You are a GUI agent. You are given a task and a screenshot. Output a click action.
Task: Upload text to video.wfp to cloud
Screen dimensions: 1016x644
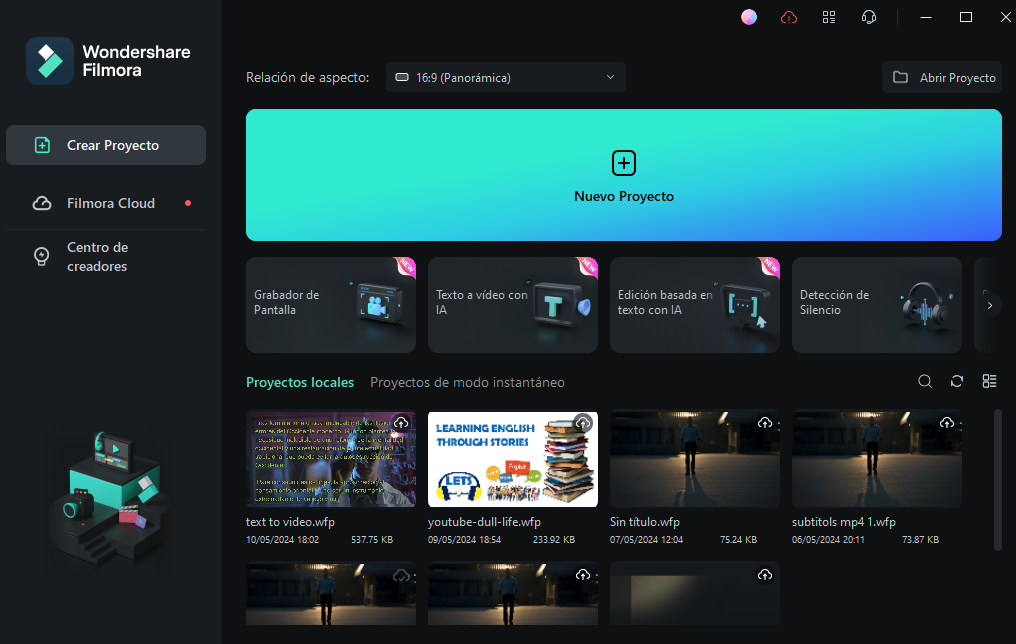401,423
